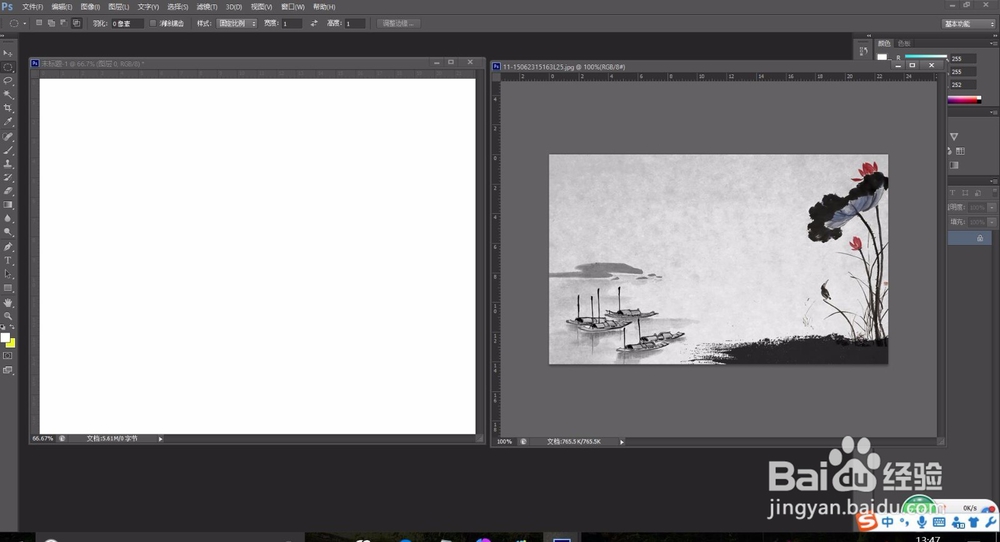The width and height of the screenshot is (1000, 542).
Task: Open the fill (填充) dropdown in Layers panel
Action: (991, 222)
